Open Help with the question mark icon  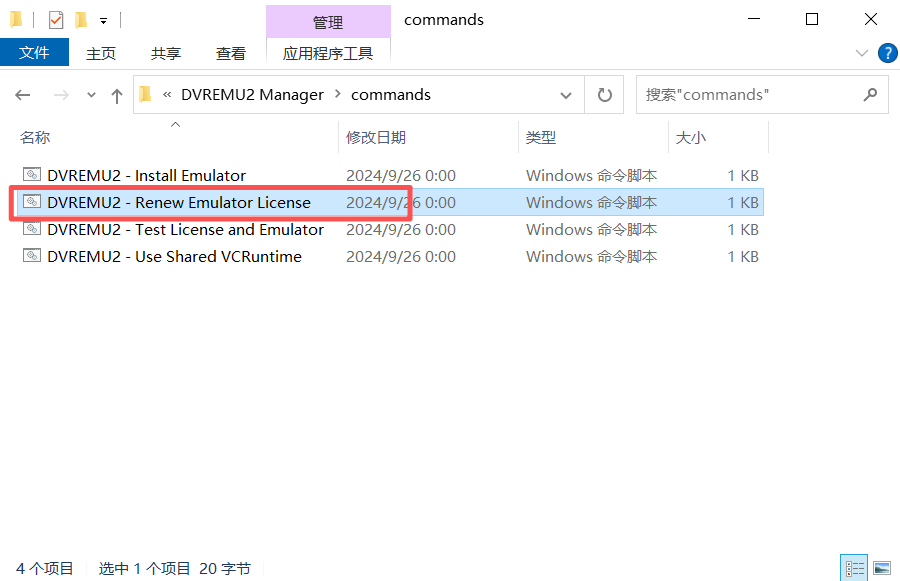(887, 53)
